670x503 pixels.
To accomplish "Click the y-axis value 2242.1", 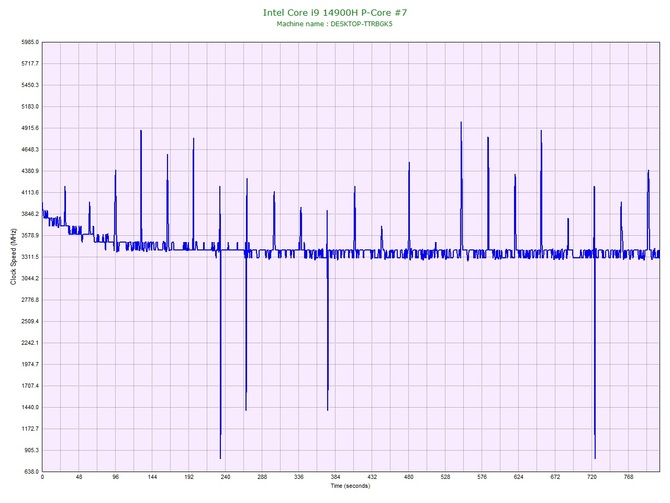I will [30, 343].
